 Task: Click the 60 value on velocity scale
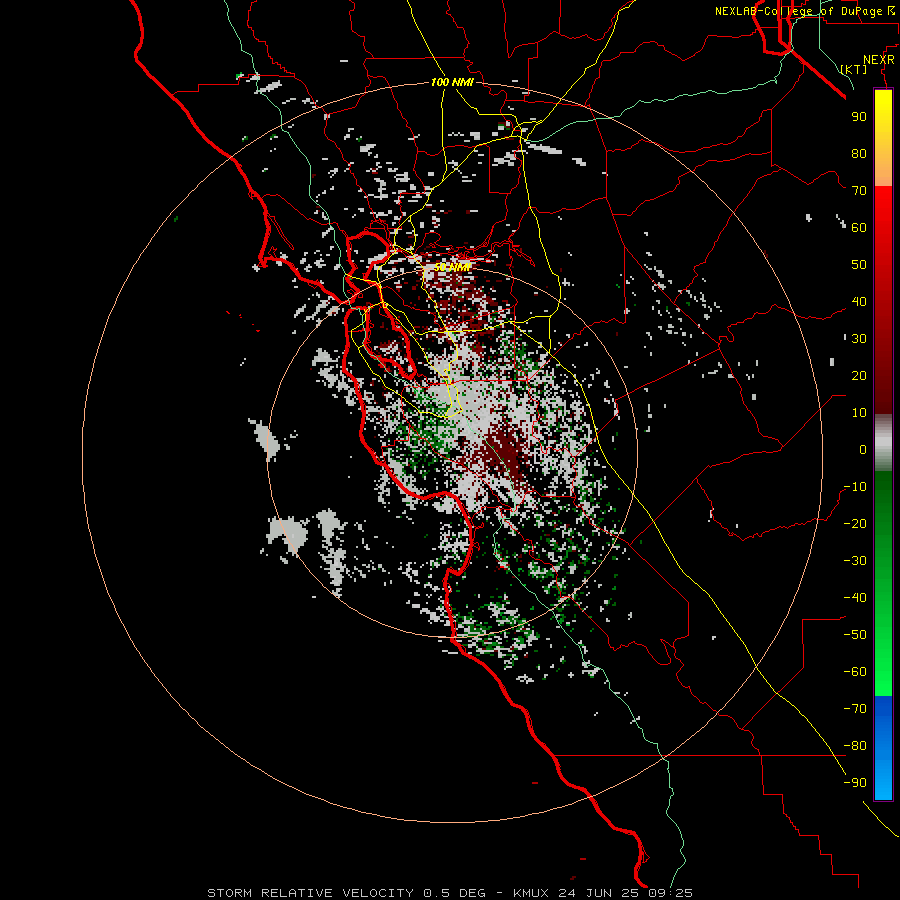tap(859, 228)
